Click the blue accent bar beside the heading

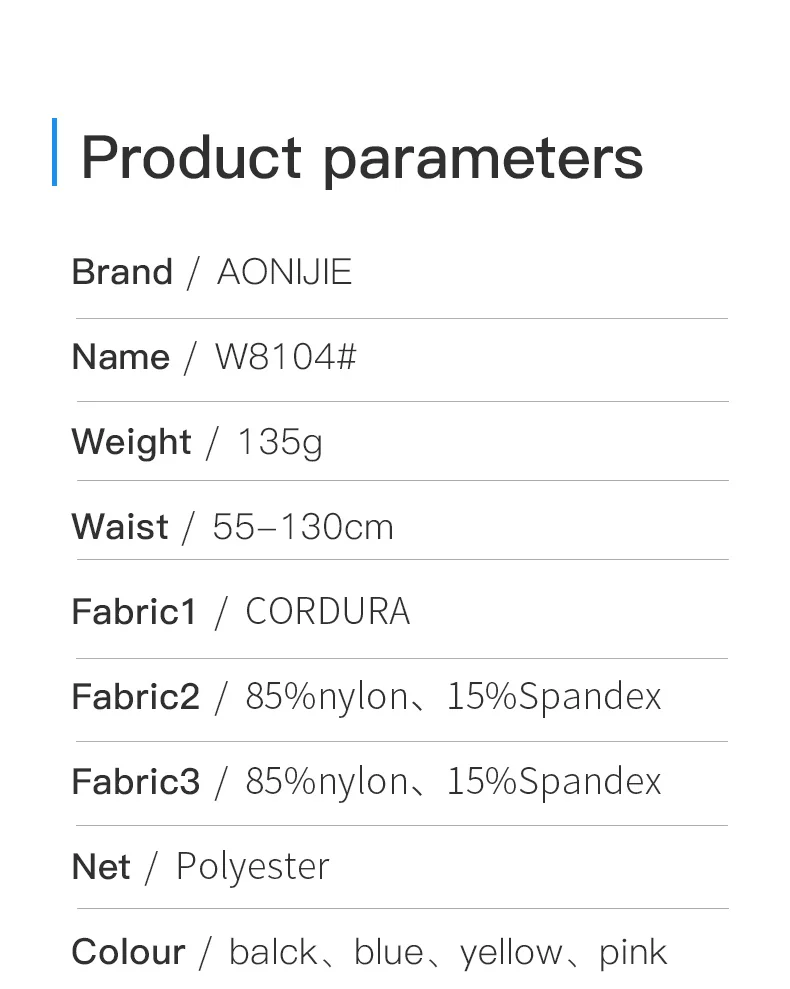click(54, 152)
